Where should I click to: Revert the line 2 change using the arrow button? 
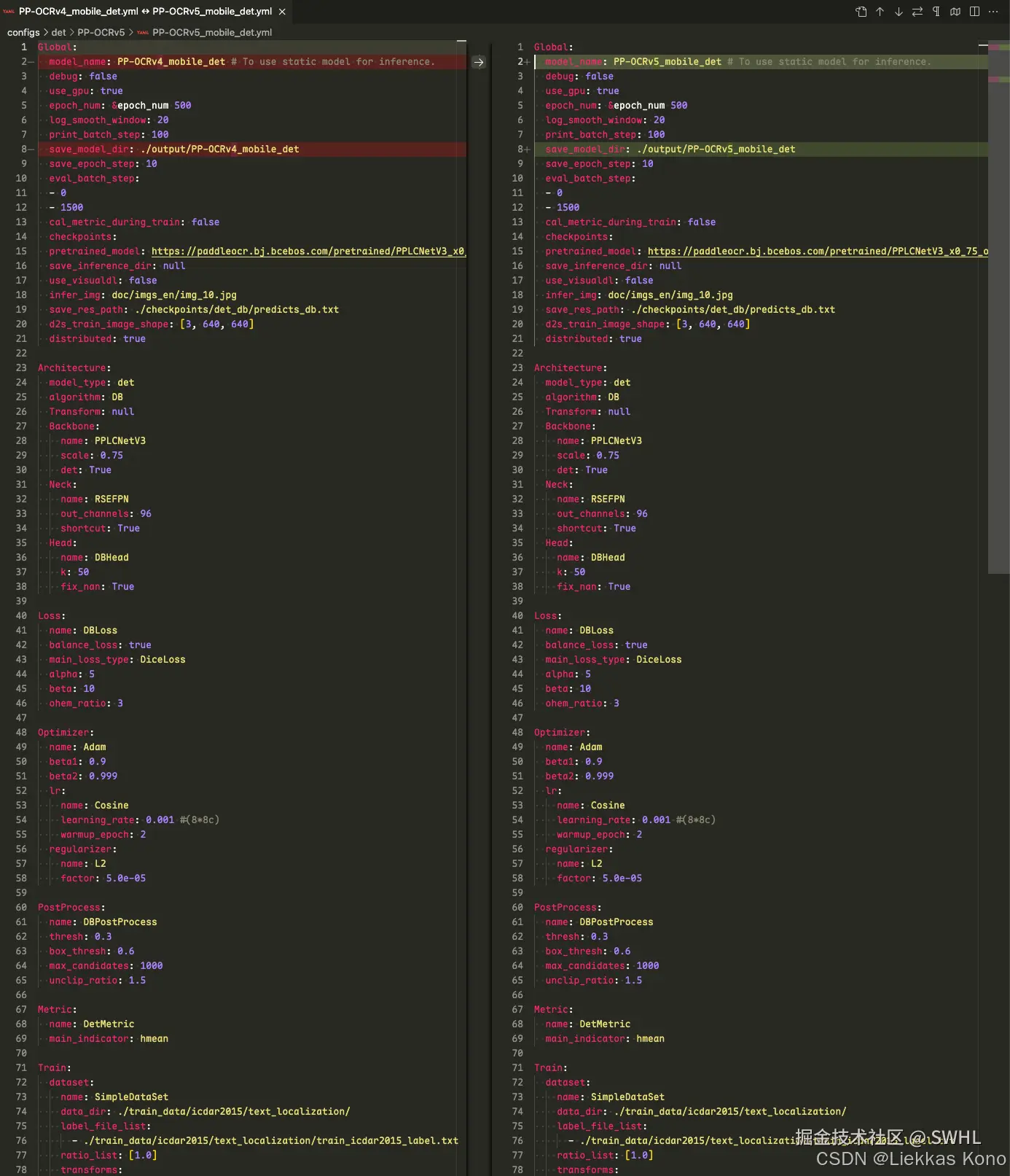click(x=479, y=62)
